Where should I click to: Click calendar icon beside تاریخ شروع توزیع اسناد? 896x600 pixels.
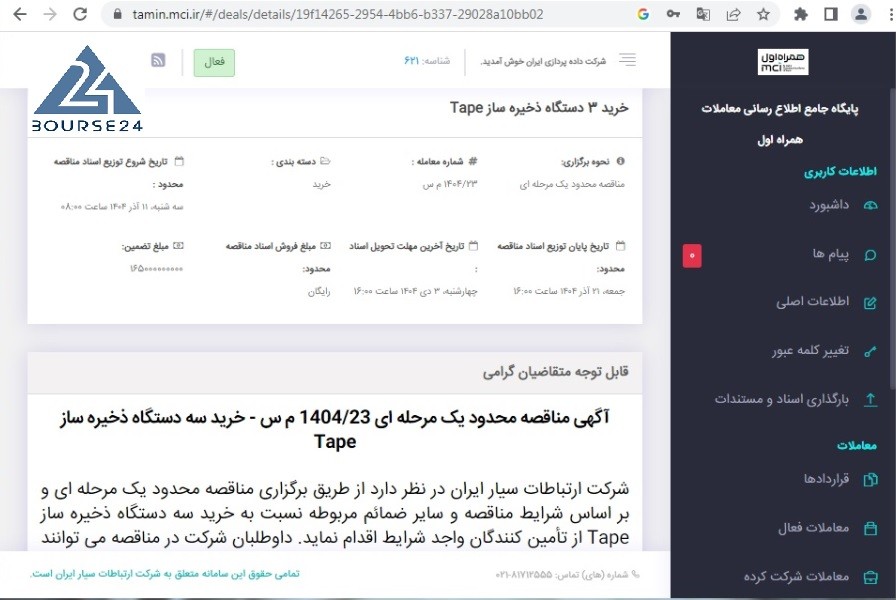click(x=179, y=161)
